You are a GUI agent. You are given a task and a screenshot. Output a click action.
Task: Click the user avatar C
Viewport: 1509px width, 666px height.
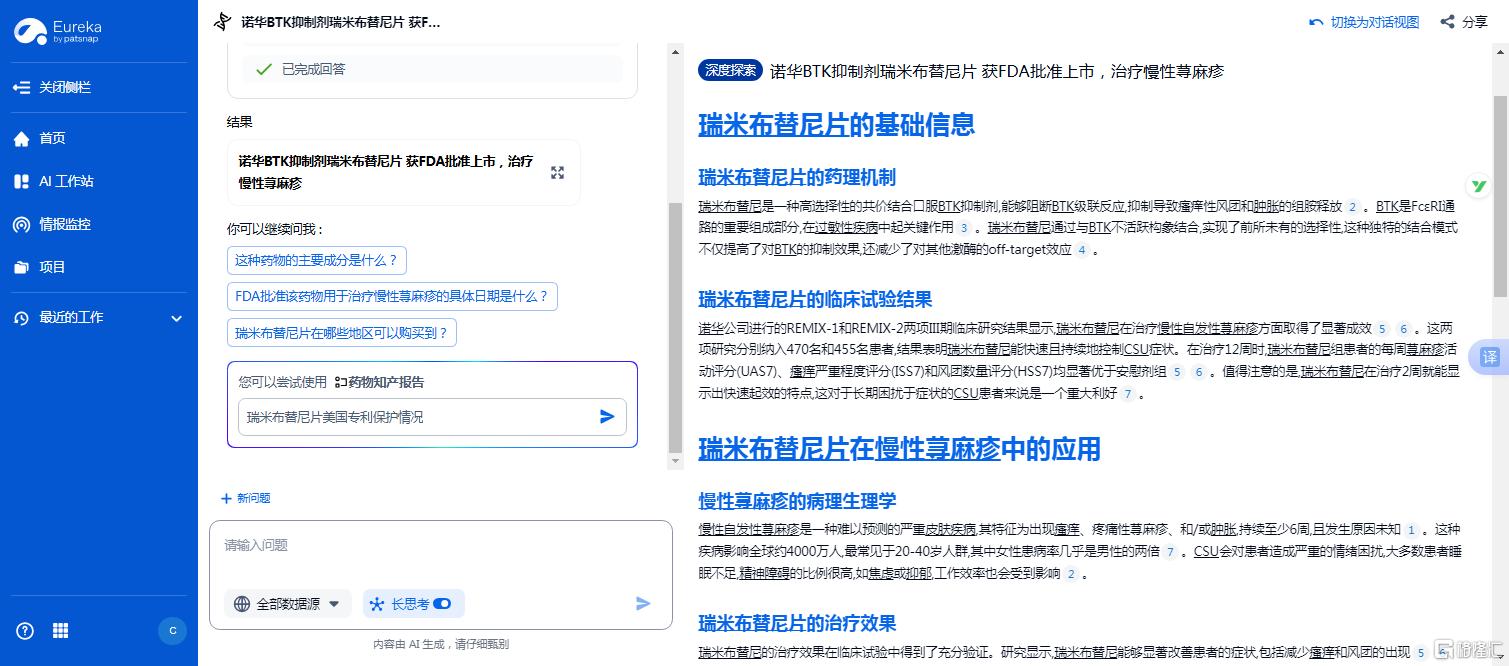pyautogui.click(x=172, y=630)
